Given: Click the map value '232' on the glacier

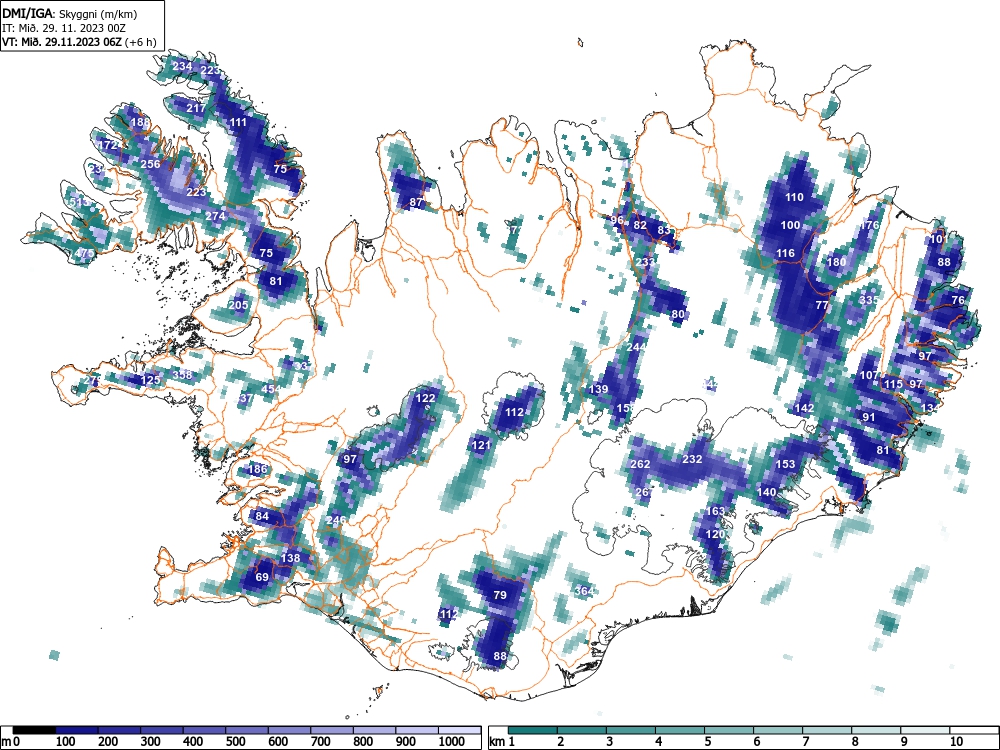Looking at the screenshot, I should pos(693,459).
